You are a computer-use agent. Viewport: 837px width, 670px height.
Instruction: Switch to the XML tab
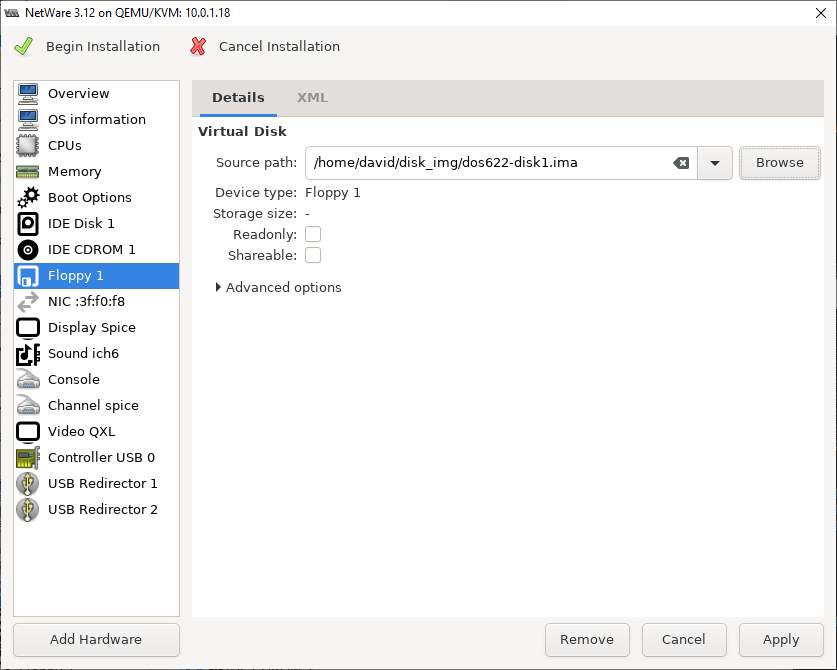[312, 98]
